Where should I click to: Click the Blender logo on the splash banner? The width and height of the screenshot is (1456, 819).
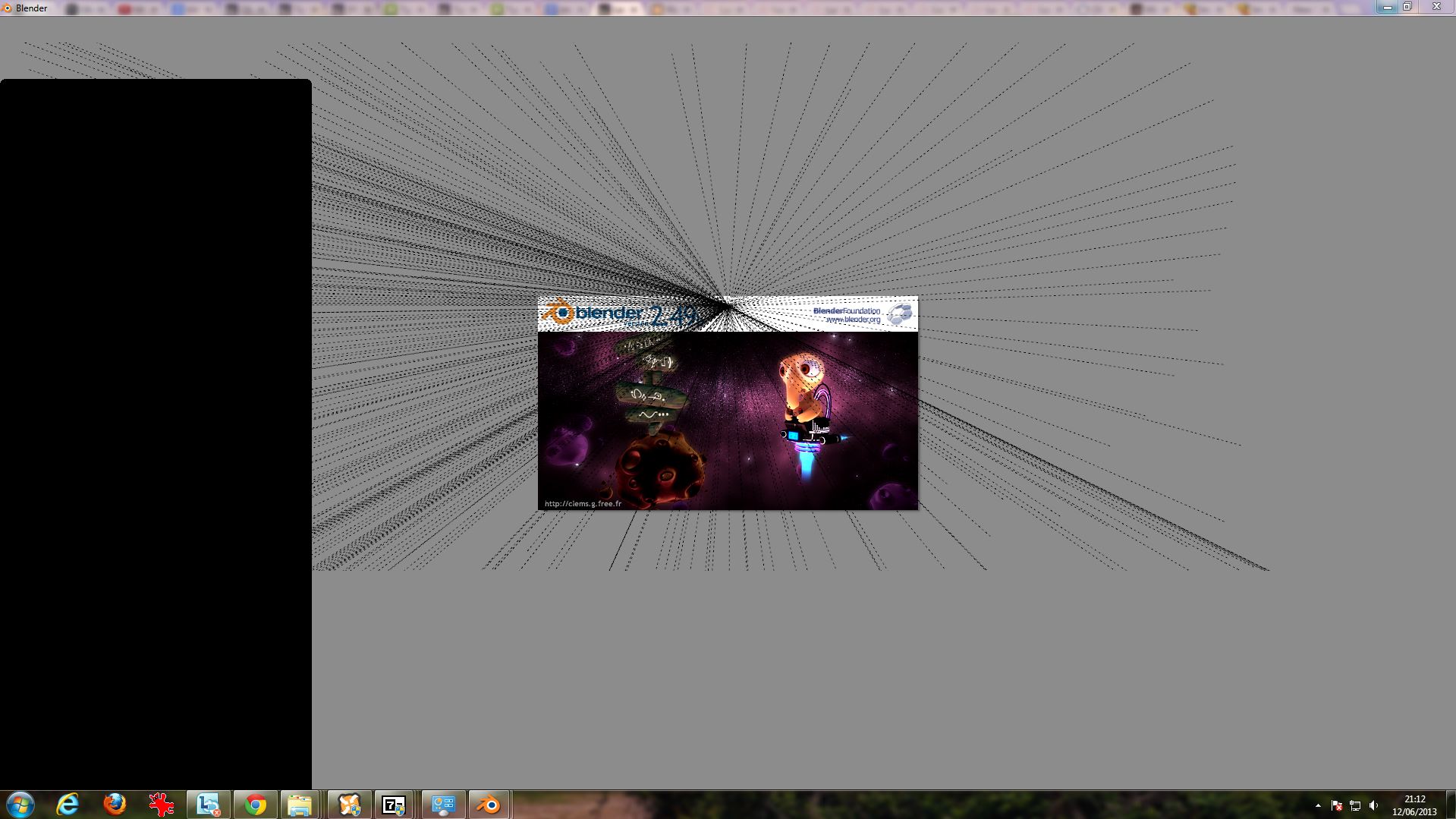point(560,312)
